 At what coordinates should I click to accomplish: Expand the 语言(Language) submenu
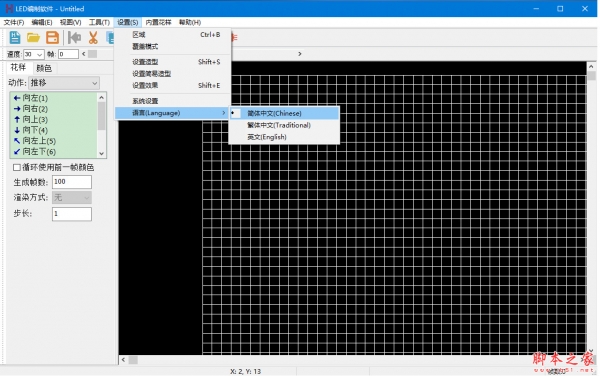(x=173, y=113)
